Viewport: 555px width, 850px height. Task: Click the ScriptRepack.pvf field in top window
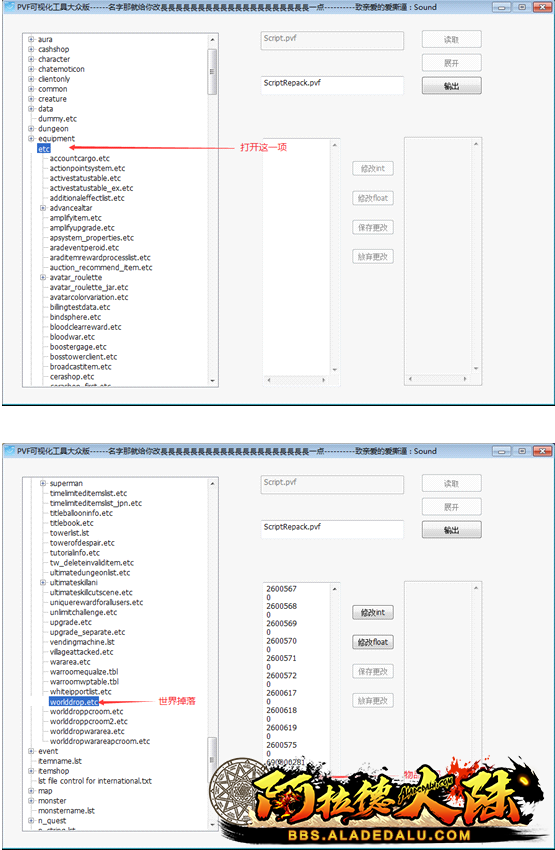click(x=332, y=85)
